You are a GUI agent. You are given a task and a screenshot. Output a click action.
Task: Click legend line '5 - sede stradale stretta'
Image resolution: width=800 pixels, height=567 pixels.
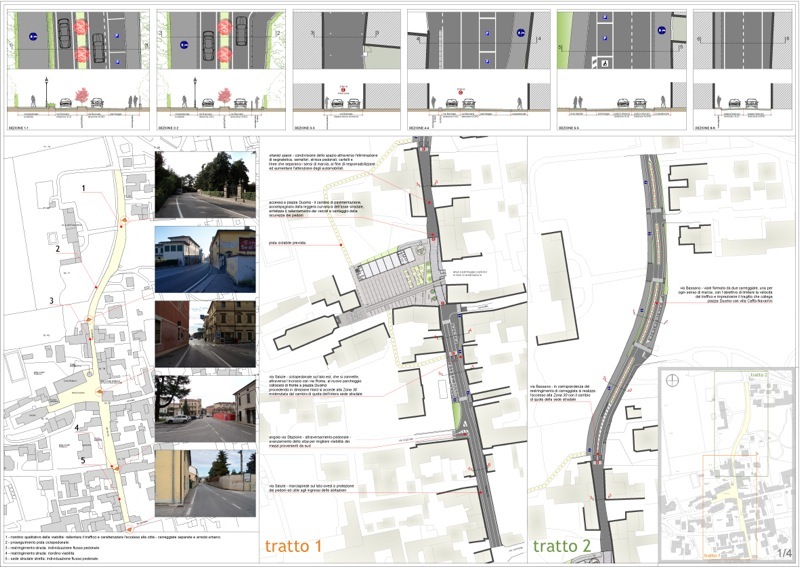(x=52, y=559)
